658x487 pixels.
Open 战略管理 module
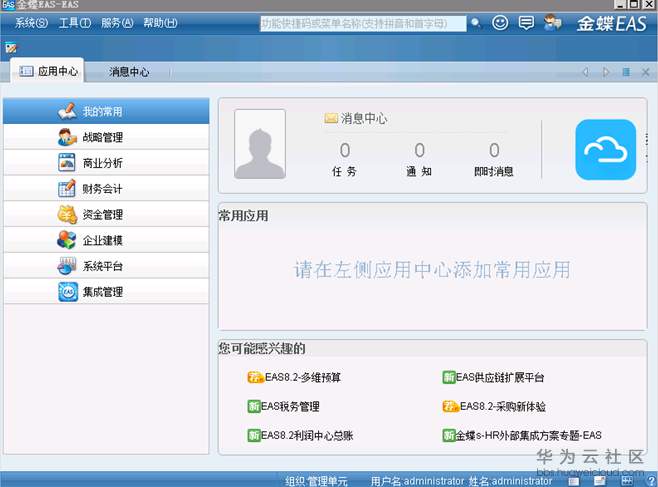(x=106, y=137)
